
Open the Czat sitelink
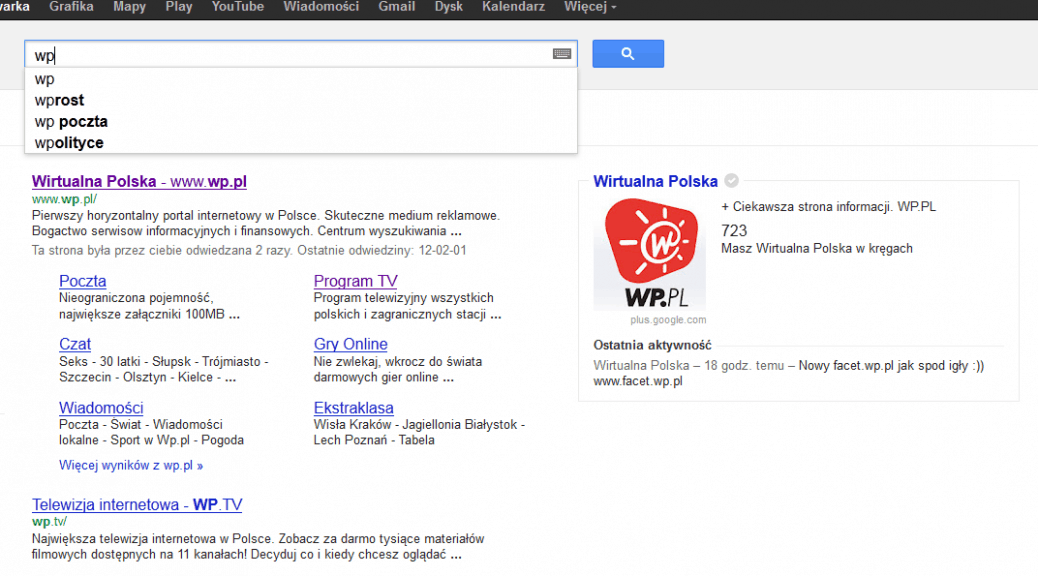pos(75,344)
